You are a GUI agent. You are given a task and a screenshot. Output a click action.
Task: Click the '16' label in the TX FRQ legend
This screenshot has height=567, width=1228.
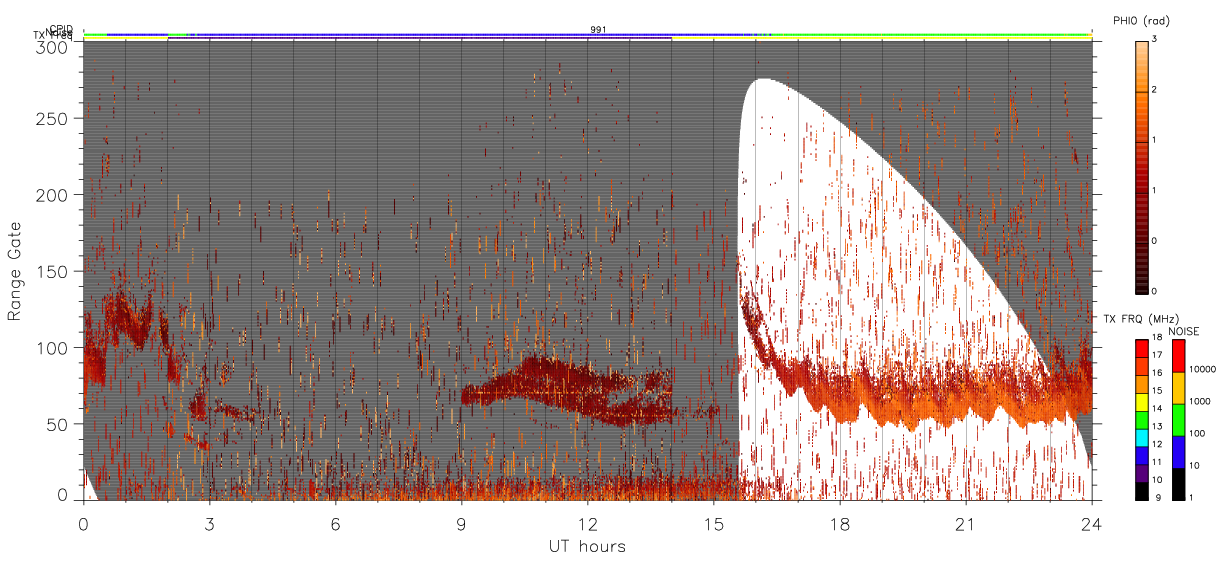(x=1158, y=373)
